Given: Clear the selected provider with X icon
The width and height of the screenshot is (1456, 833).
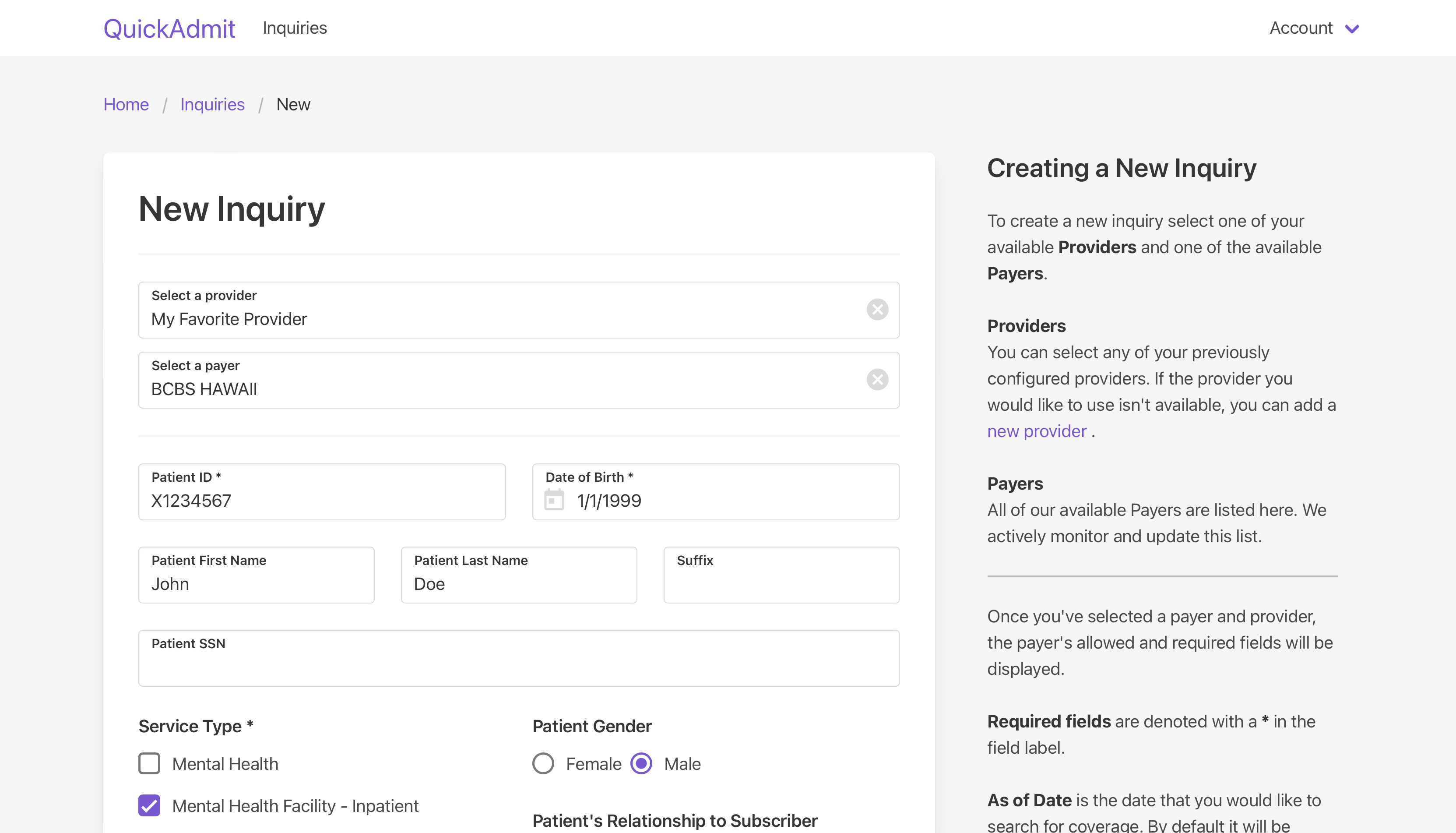Looking at the screenshot, I should pos(877,310).
